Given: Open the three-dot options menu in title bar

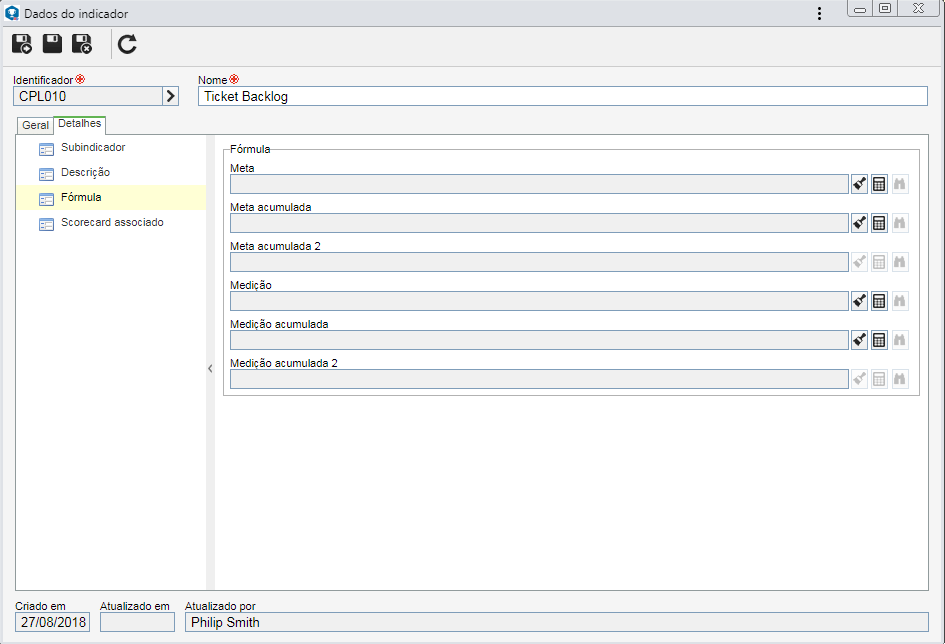Looking at the screenshot, I should (819, 13).
